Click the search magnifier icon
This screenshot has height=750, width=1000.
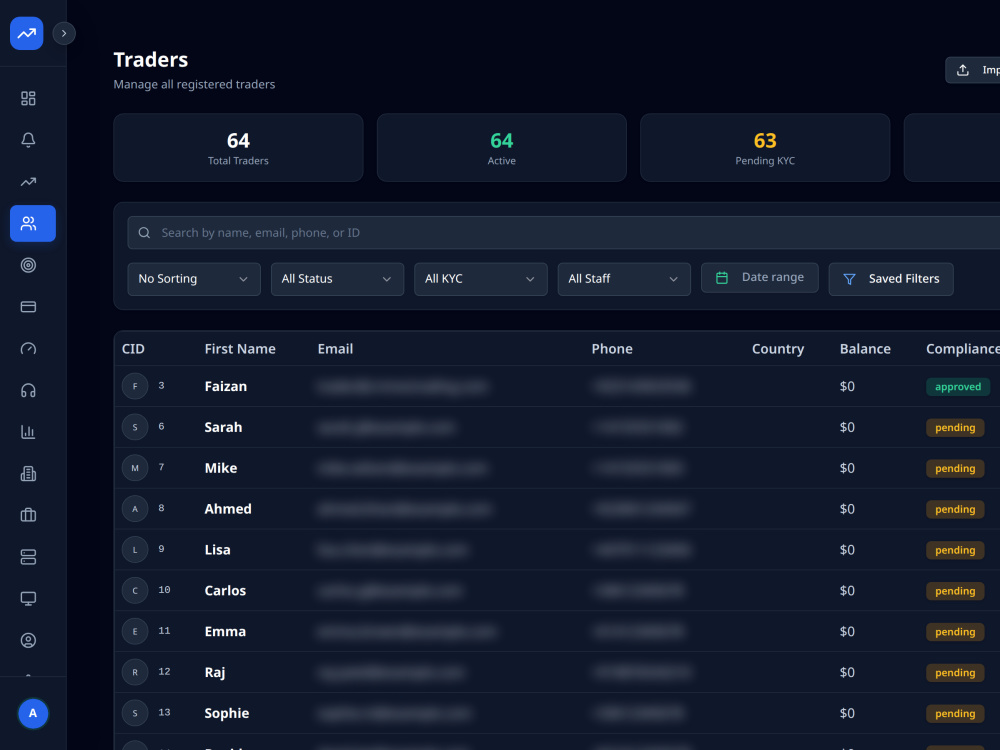pyautogui.click(x=144, y=233)
